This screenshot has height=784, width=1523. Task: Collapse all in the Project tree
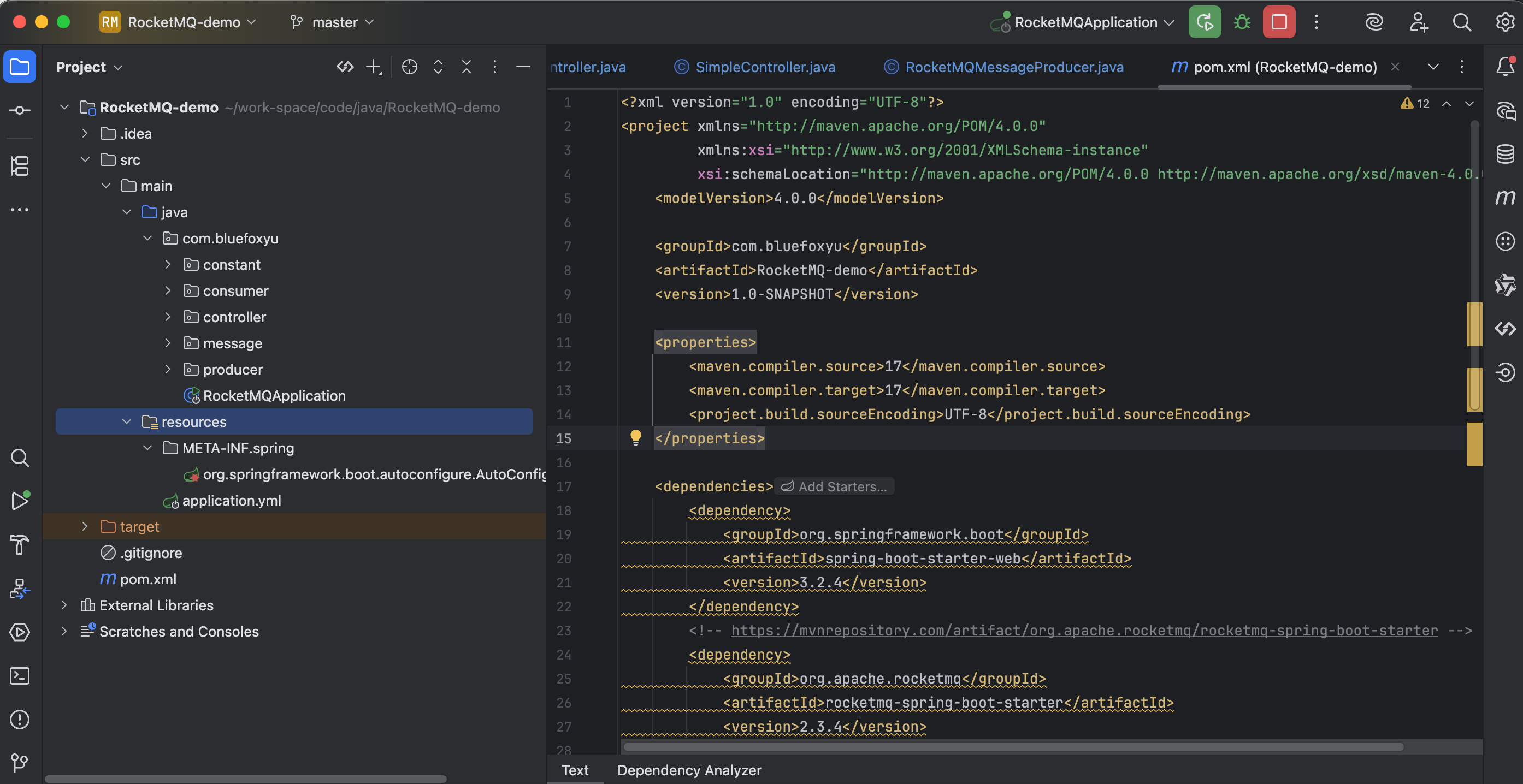pyautogui.click(x=466, y=67)
